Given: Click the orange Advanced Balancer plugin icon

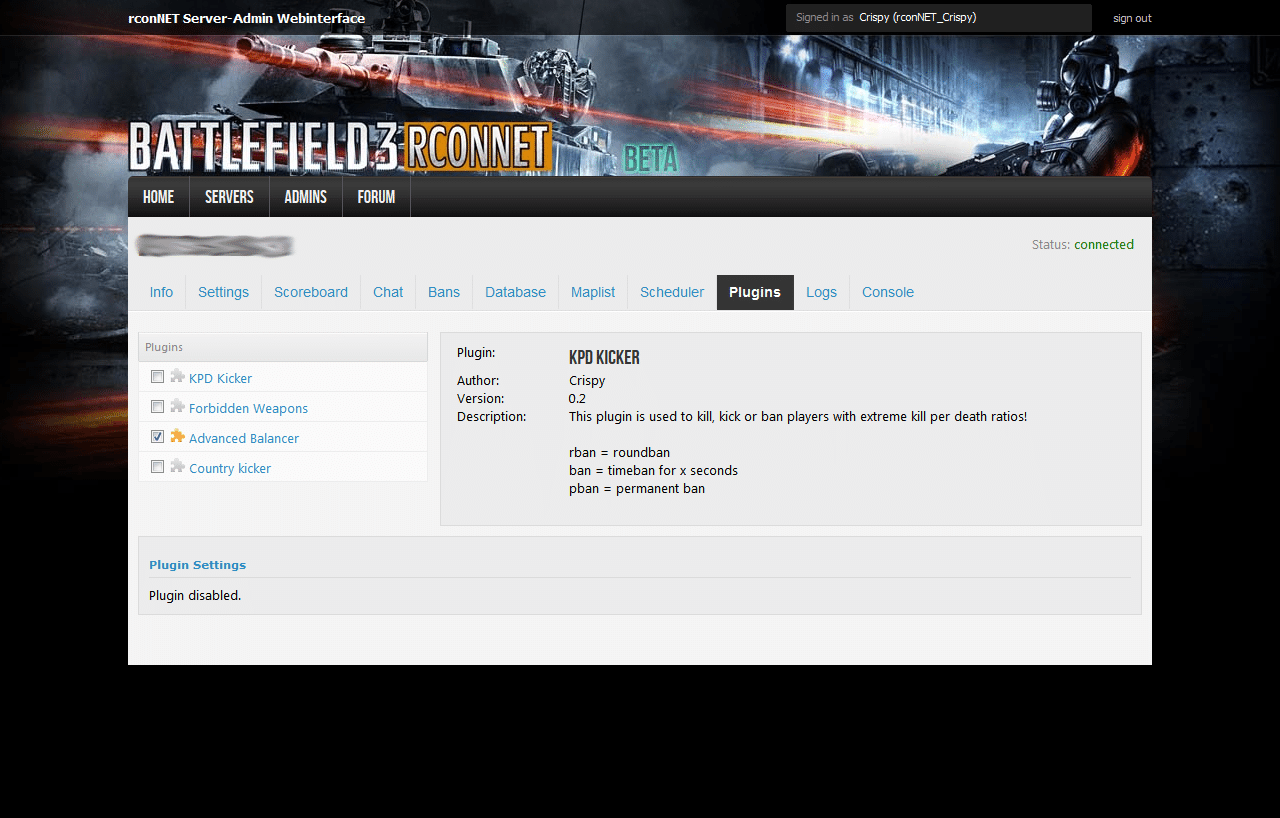Looking at the screenshot, I should point(177,437).
